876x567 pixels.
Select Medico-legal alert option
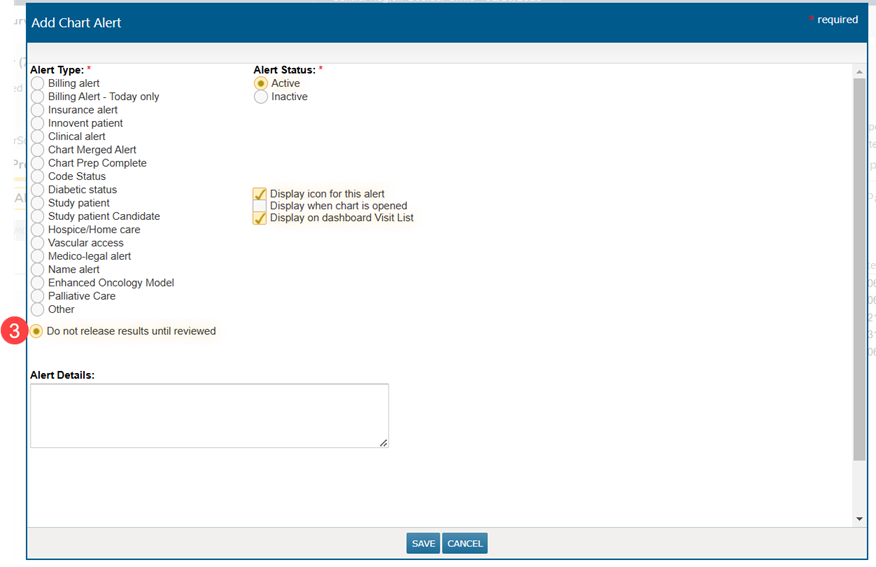point(38,257)
